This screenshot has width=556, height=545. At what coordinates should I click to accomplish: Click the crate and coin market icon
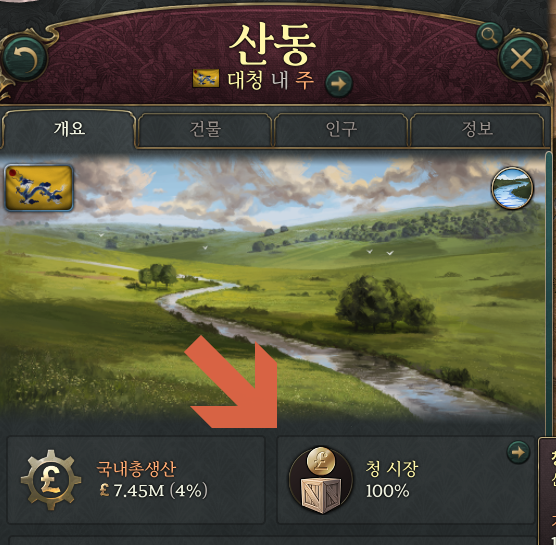coord(321,480)
